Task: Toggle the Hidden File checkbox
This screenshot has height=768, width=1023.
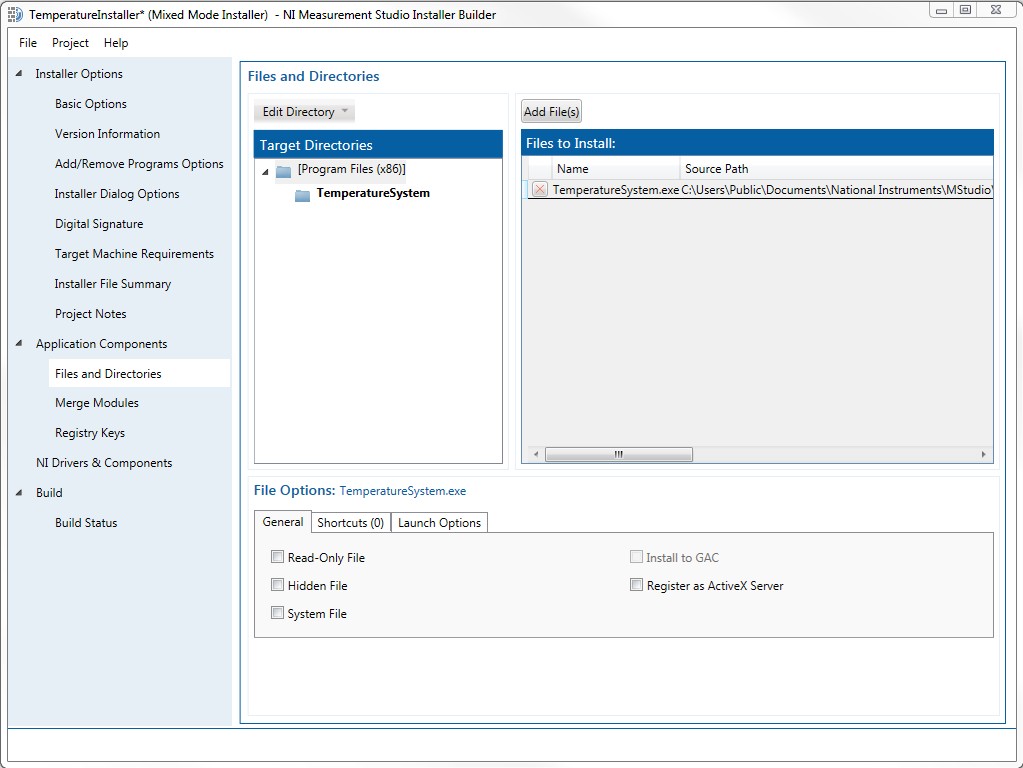Action: coord(278,585)
